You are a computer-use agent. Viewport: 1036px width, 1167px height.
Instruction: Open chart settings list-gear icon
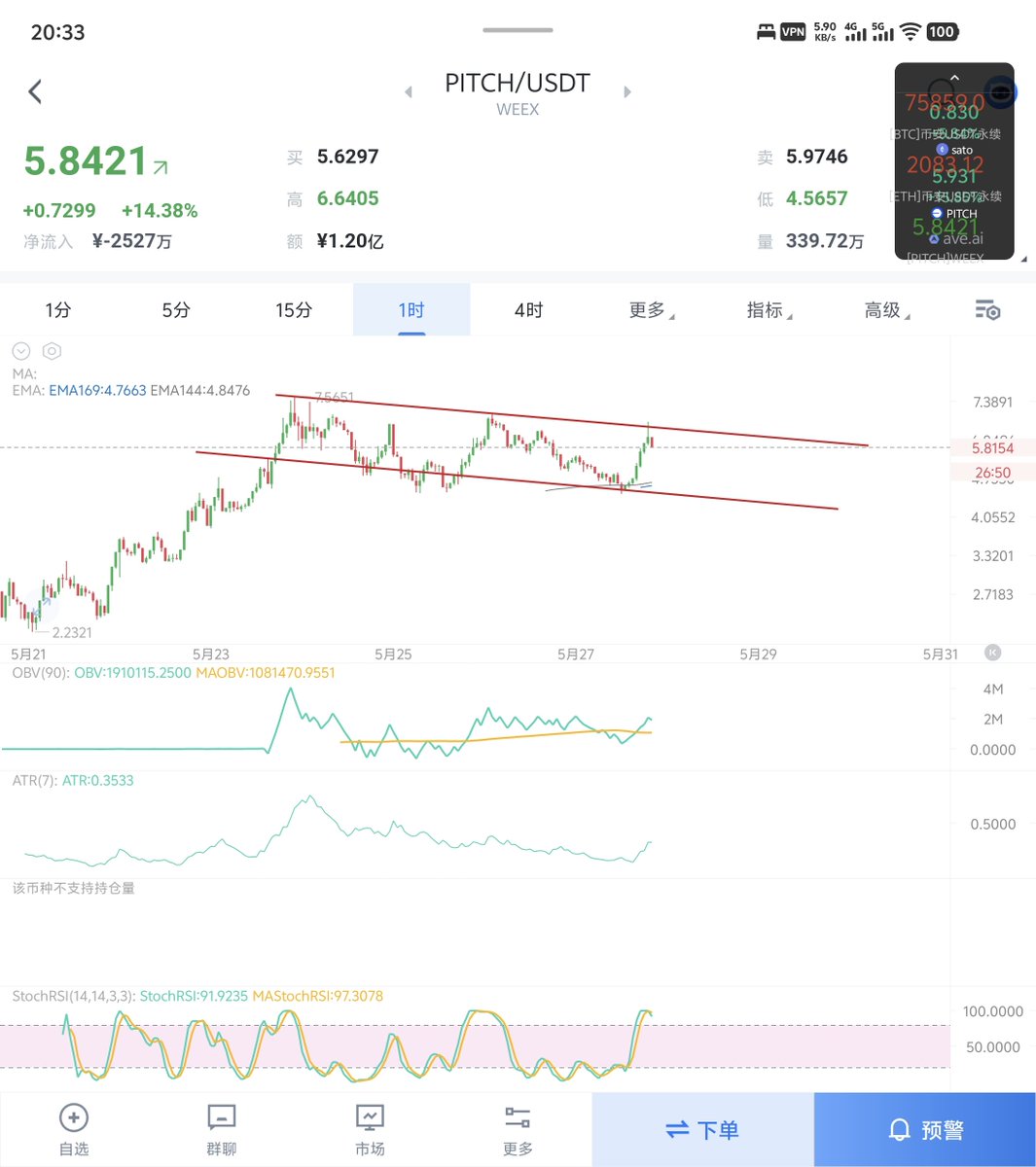987,310
